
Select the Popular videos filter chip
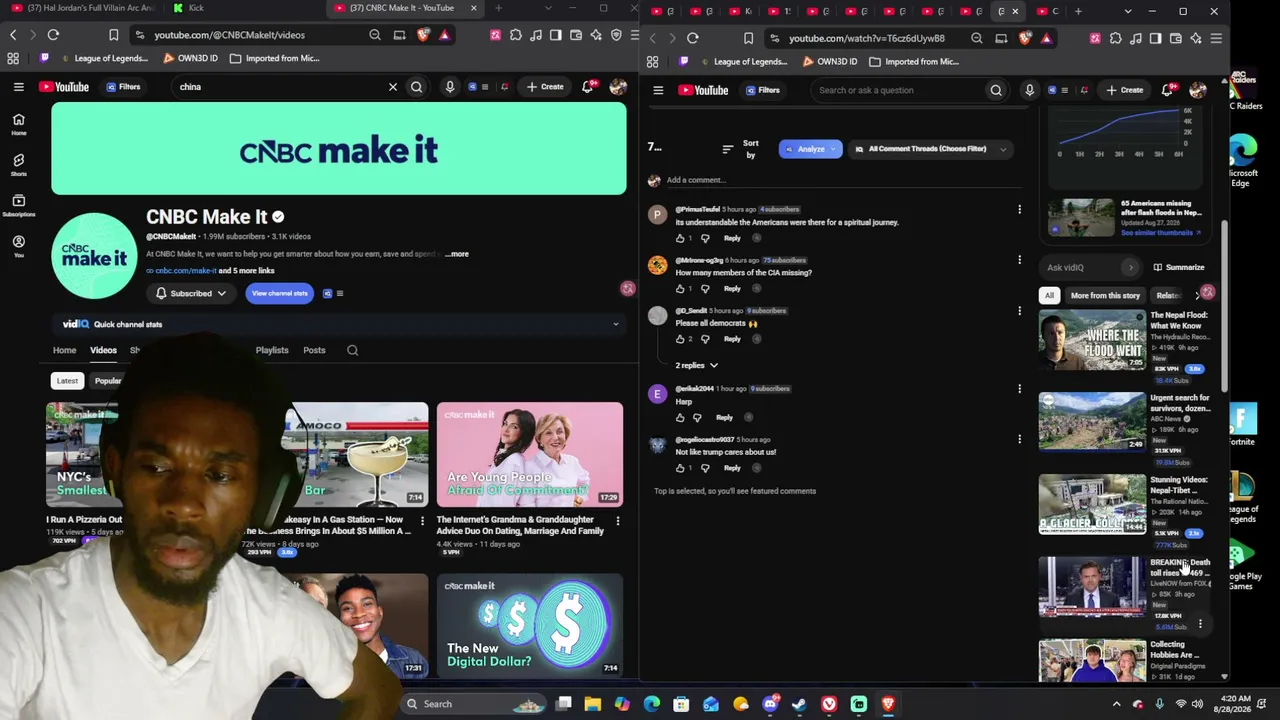[107, 381]
